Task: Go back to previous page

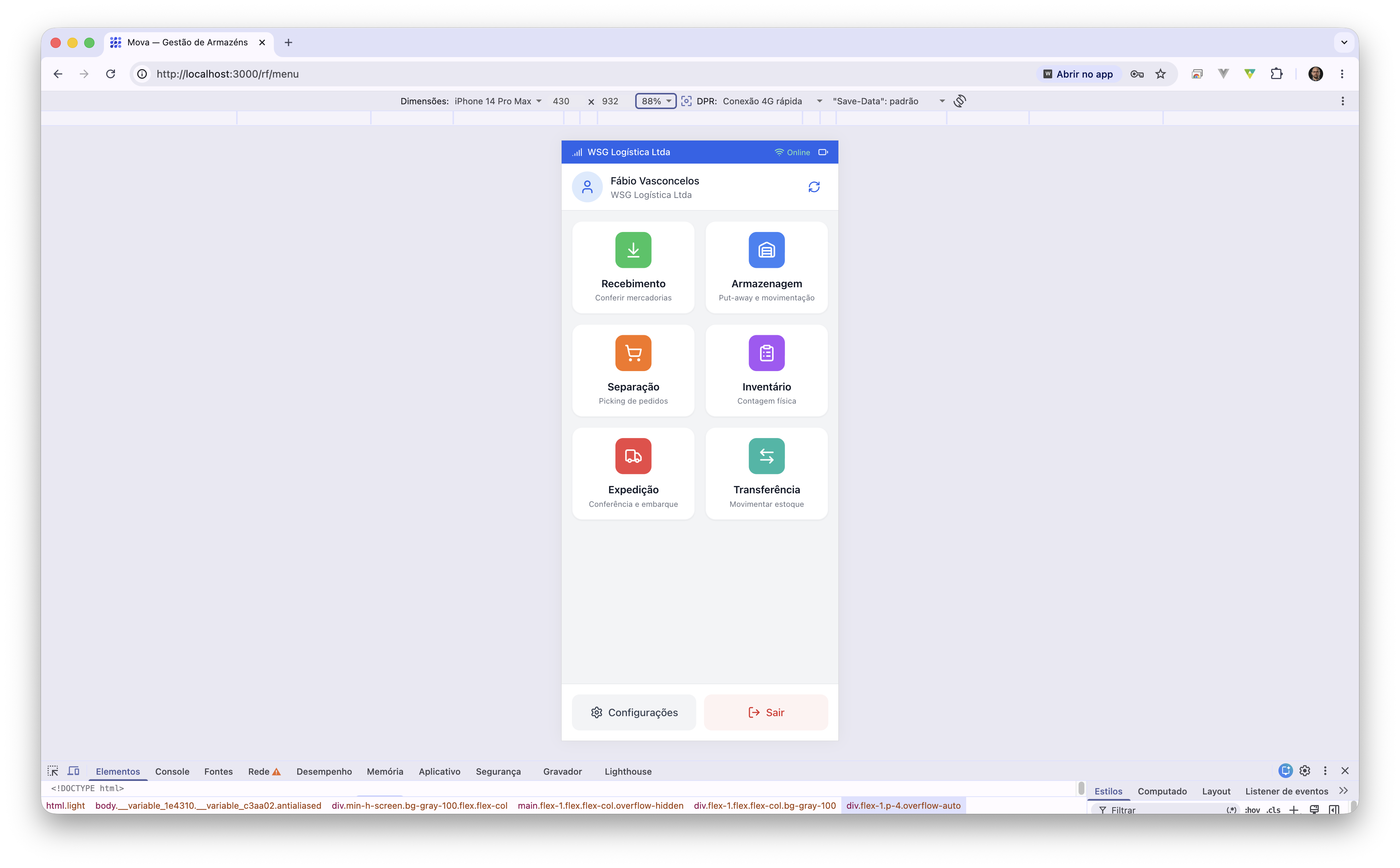Action: (58, 74)
